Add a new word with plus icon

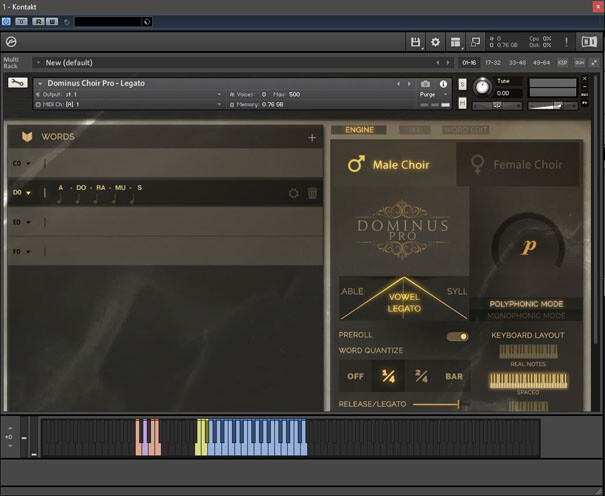[312, 137]
